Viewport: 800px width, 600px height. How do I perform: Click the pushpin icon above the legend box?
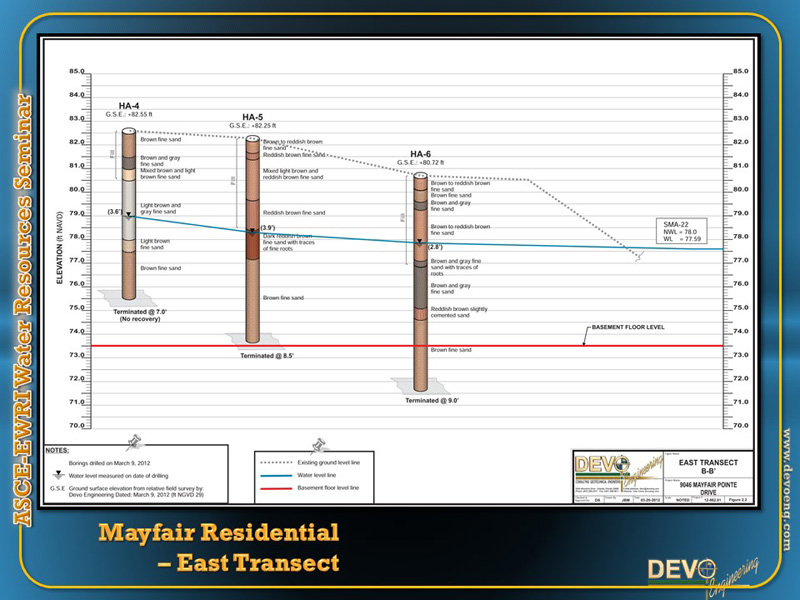pos(320,443)
